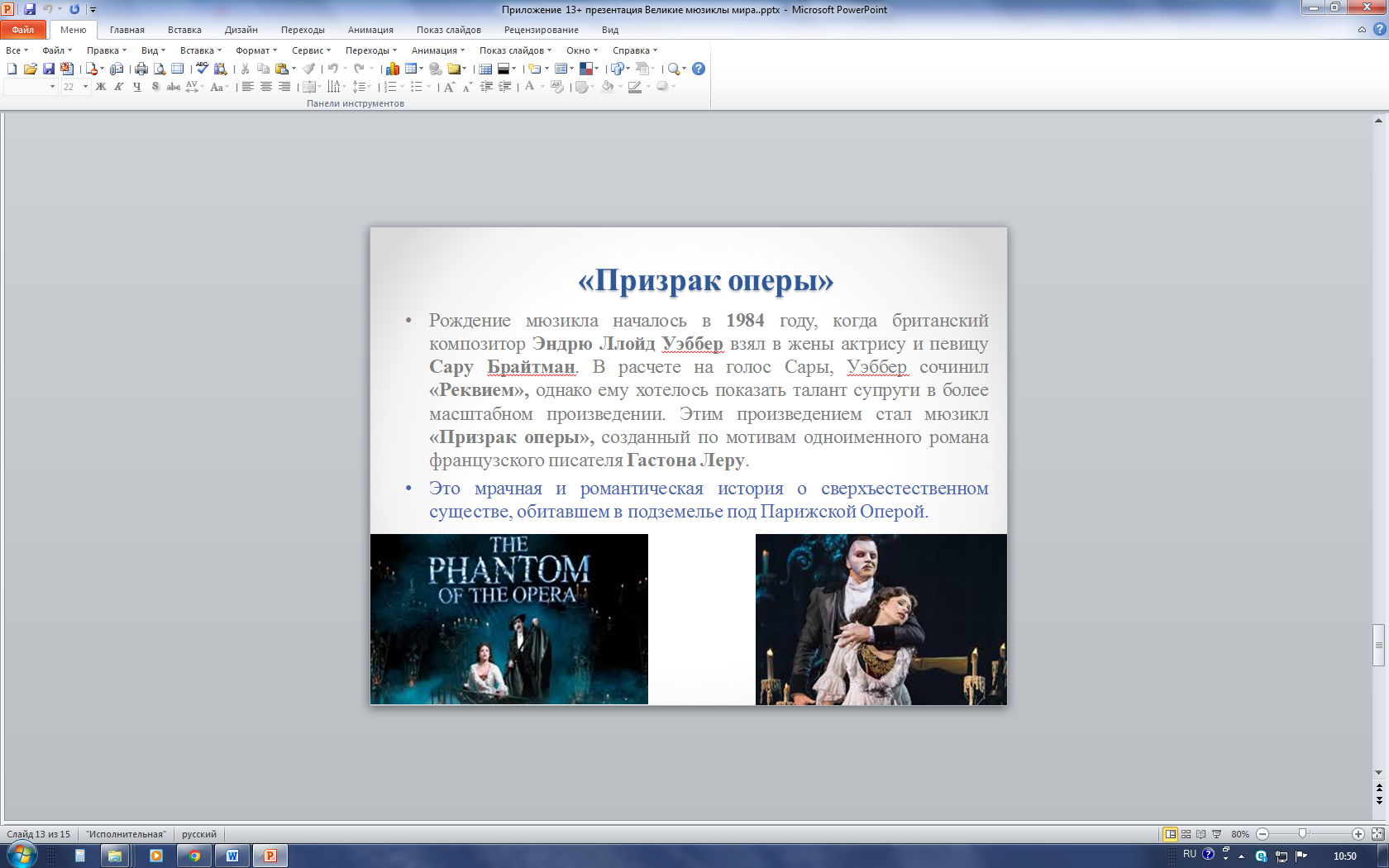This screenshot has width=1389, height=868.
Task: Click the Text Direction icon
Action: [333, 87]
